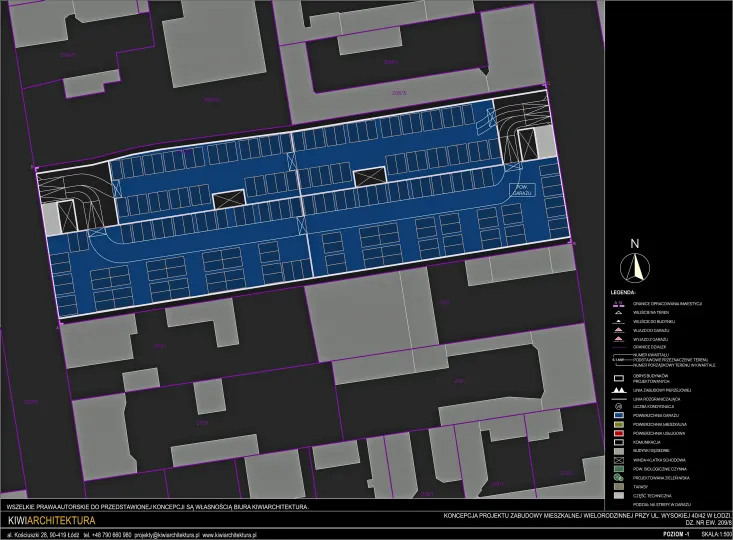Pick the red 'Powierzchnia usługowa' swatch
This screenshot has width=733, height=540.
618,432
